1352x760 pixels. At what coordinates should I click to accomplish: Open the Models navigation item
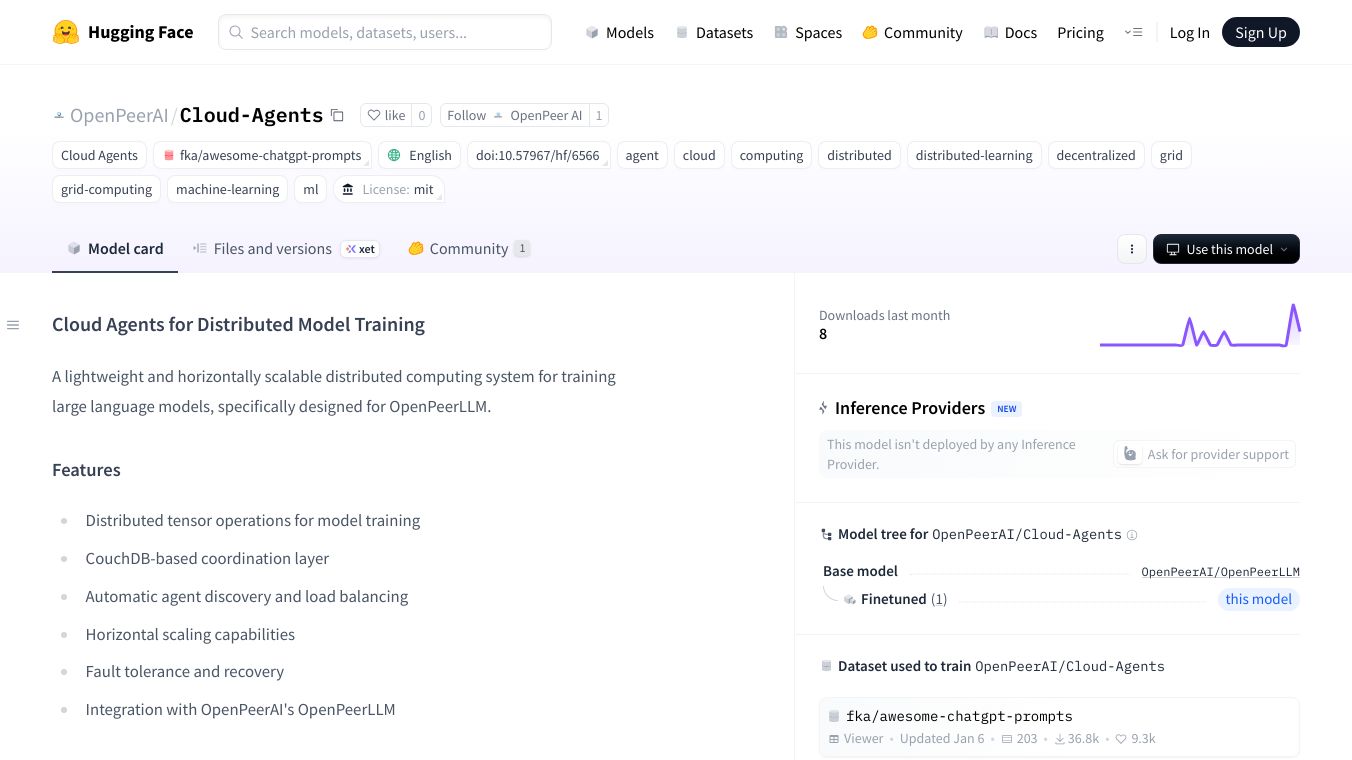point(619,32)
